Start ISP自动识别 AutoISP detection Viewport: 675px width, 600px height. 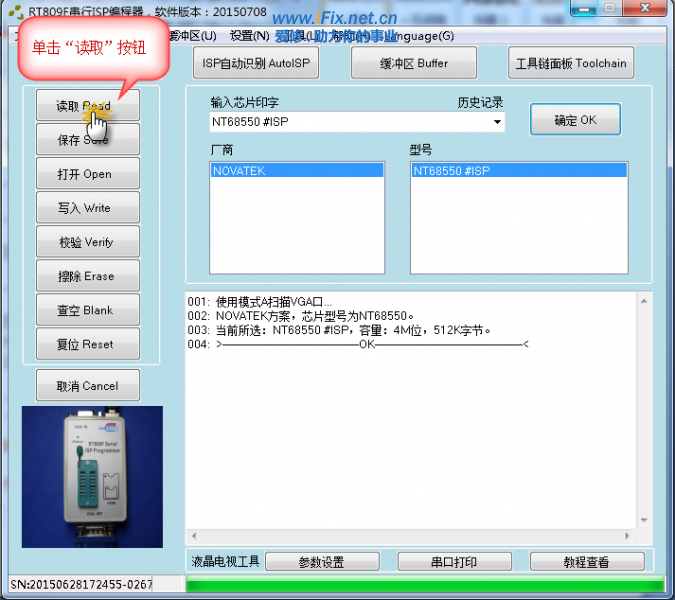tap(262, 63)
